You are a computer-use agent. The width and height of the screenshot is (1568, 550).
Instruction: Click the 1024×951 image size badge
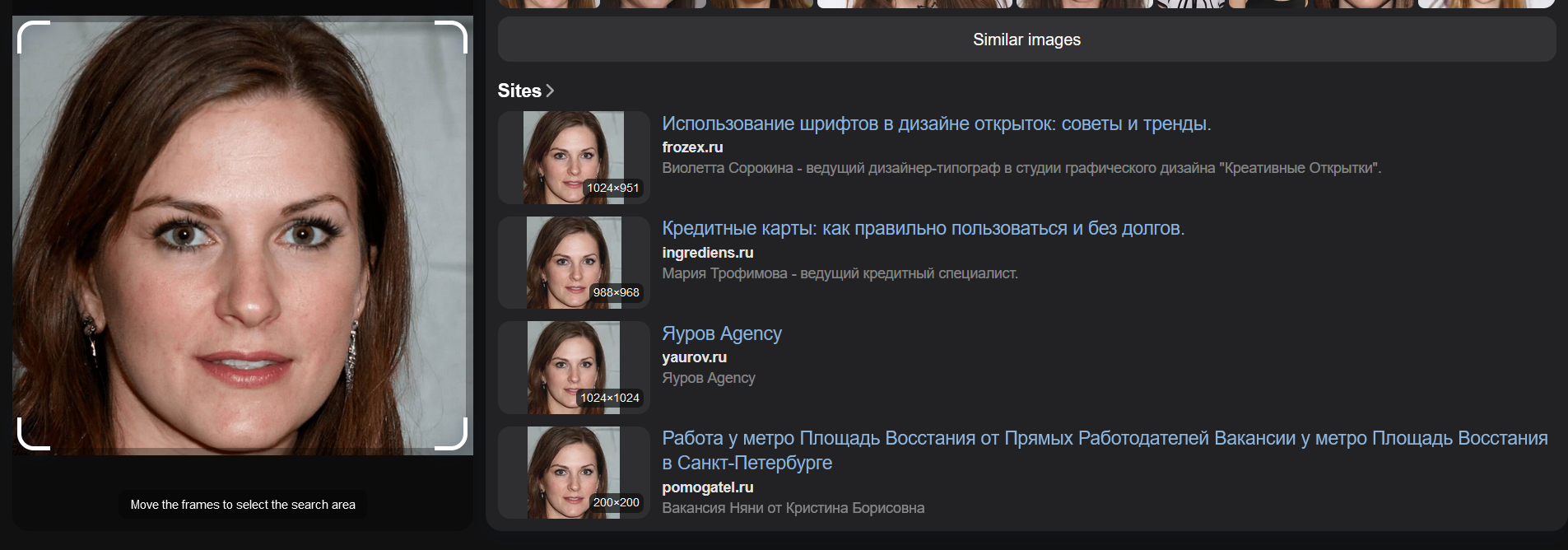[612, 188]
